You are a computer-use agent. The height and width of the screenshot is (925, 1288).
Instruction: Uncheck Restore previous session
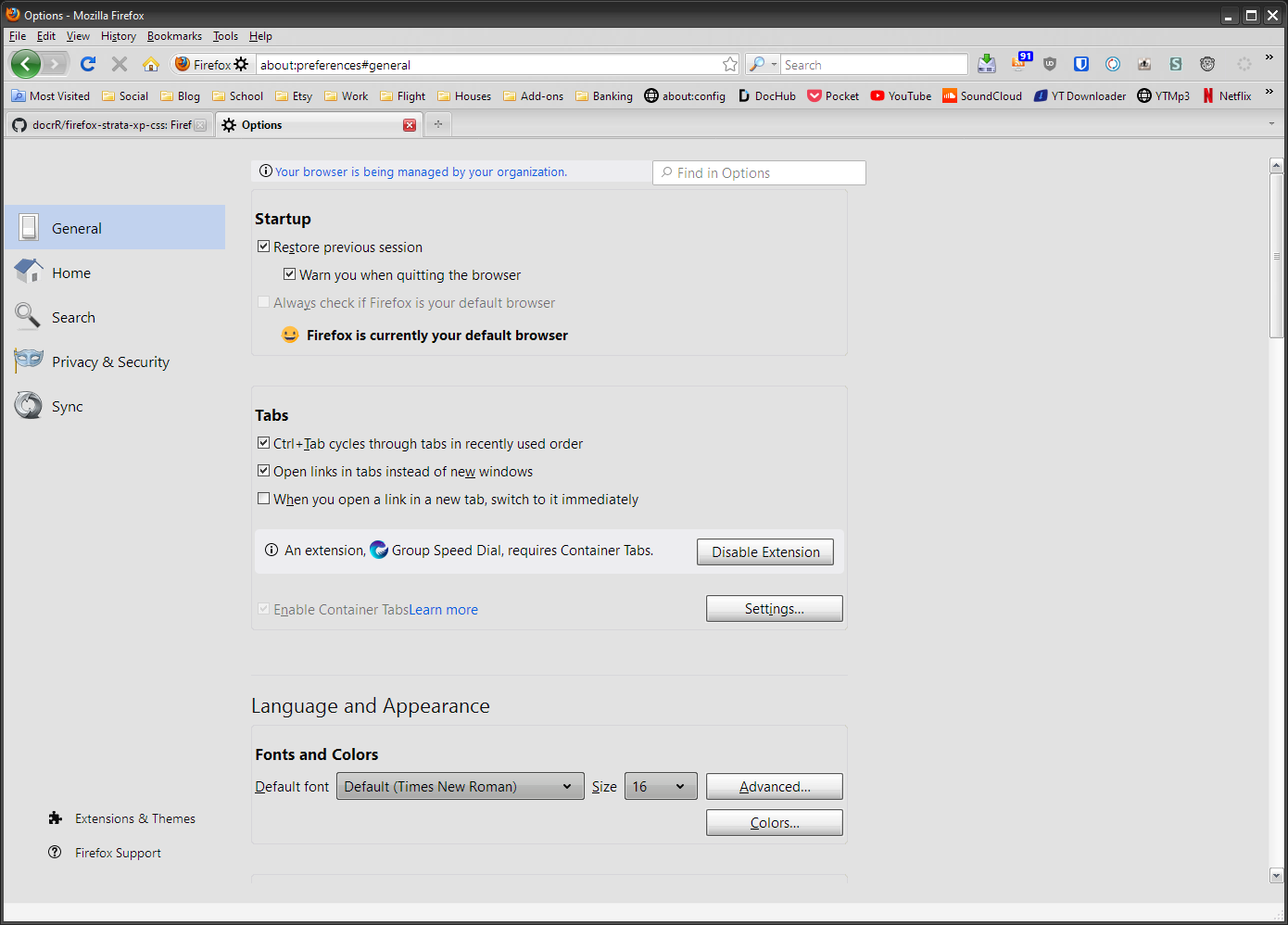[263, 246]
